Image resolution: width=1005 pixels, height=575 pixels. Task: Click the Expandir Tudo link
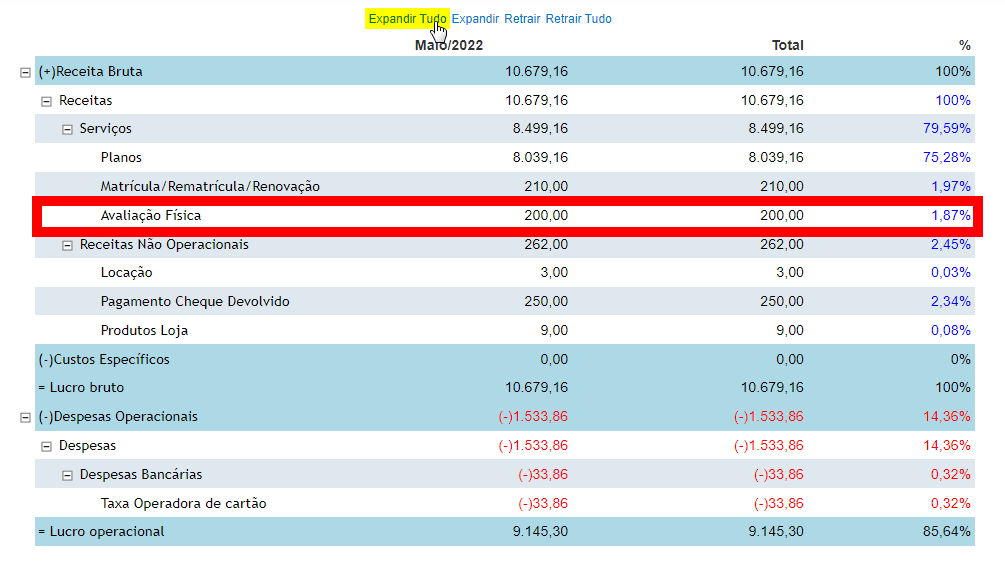point(406,19)
